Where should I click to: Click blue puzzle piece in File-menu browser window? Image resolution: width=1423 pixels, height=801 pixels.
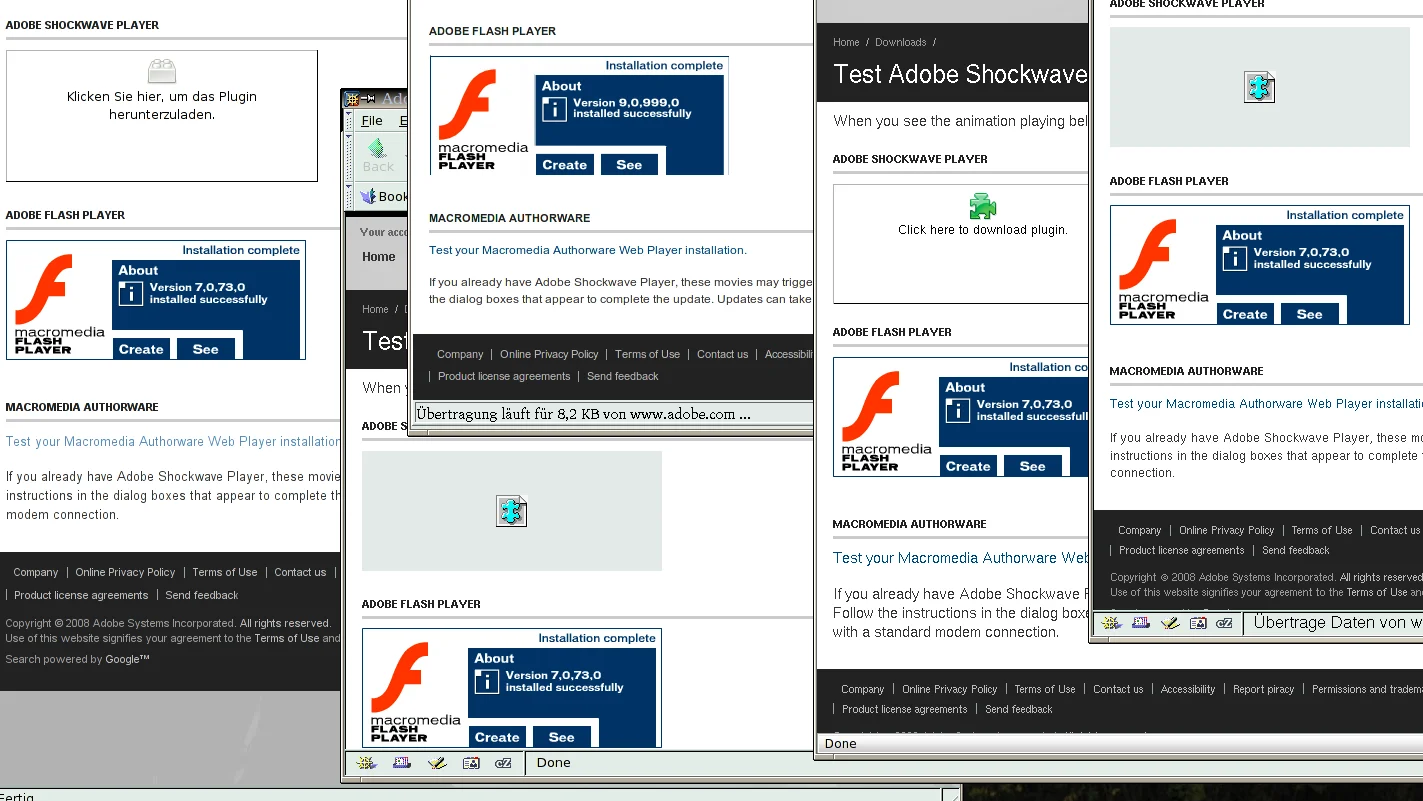[511, 511]
